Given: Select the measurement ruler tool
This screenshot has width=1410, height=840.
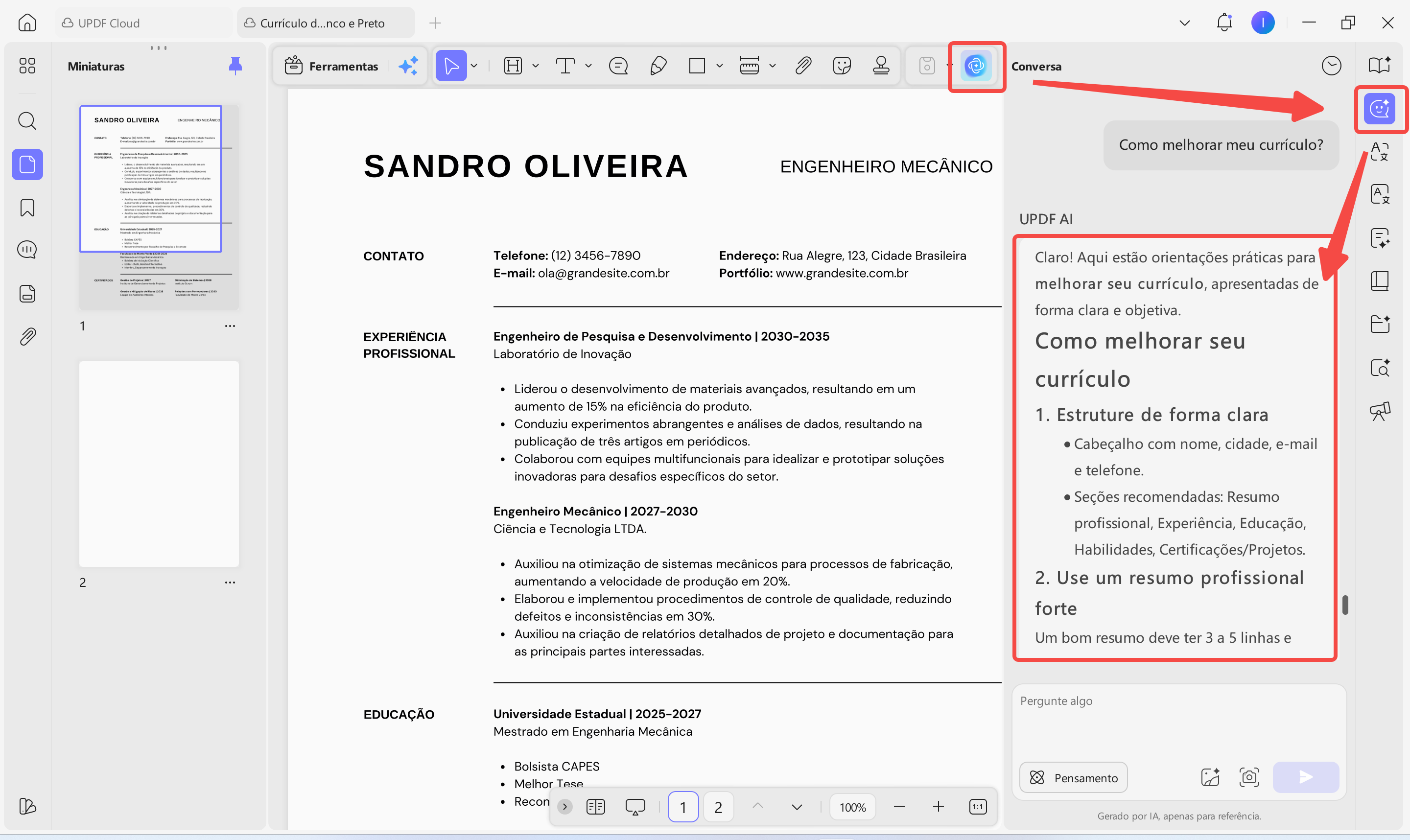Looking at the screenshot, I should [x=749, y=66].
